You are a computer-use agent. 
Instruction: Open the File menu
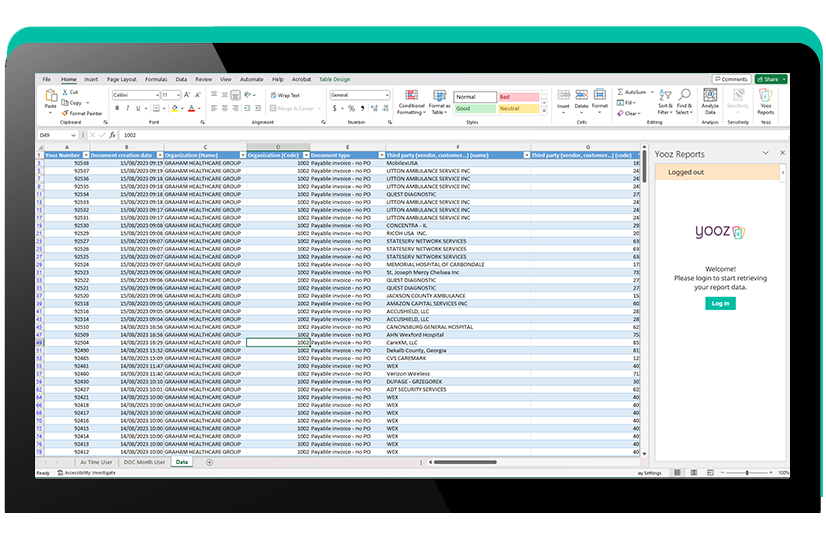pyautogui.click(x=47, y=80)
